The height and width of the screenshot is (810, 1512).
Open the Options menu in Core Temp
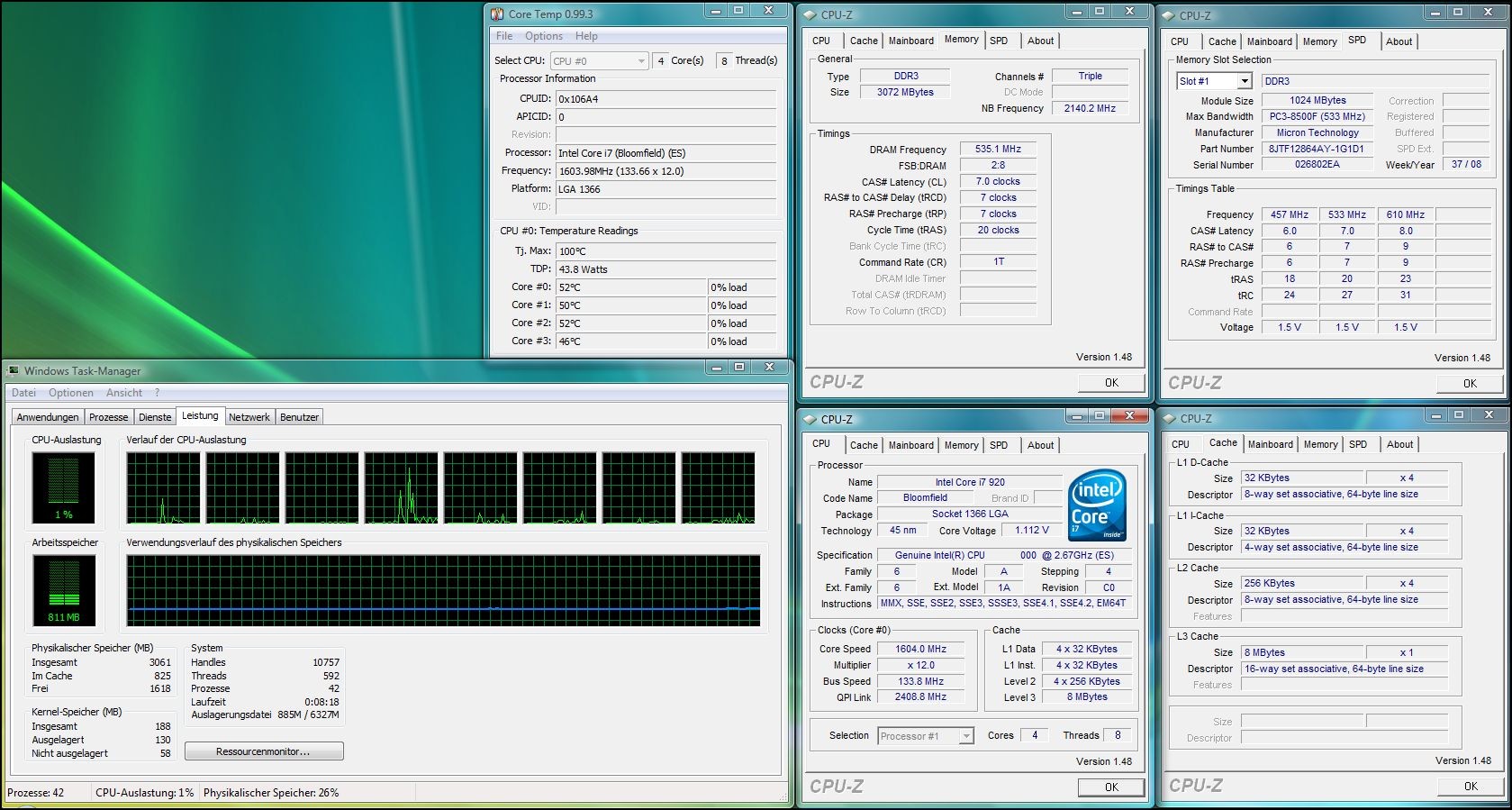[x=544, y=36]
